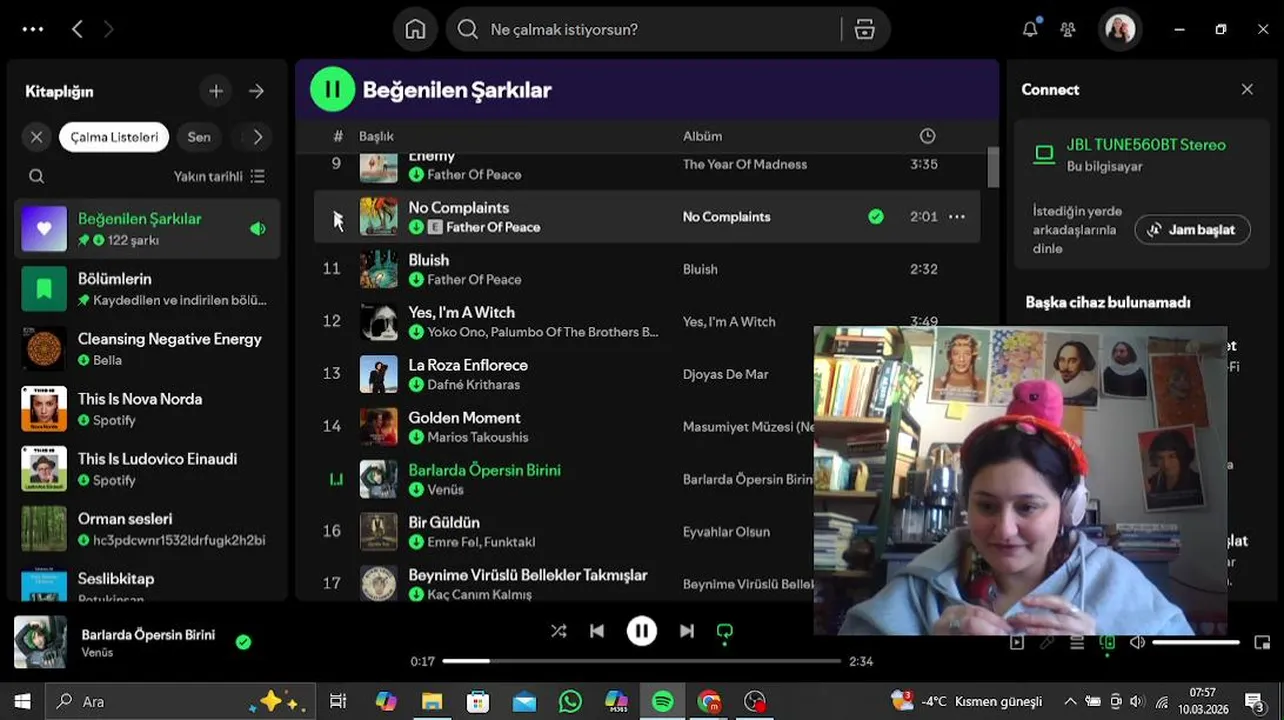This screenshot has width=1284, height=720.
Task: Click the green Connect to device icon
Action: pos(1107,643)
